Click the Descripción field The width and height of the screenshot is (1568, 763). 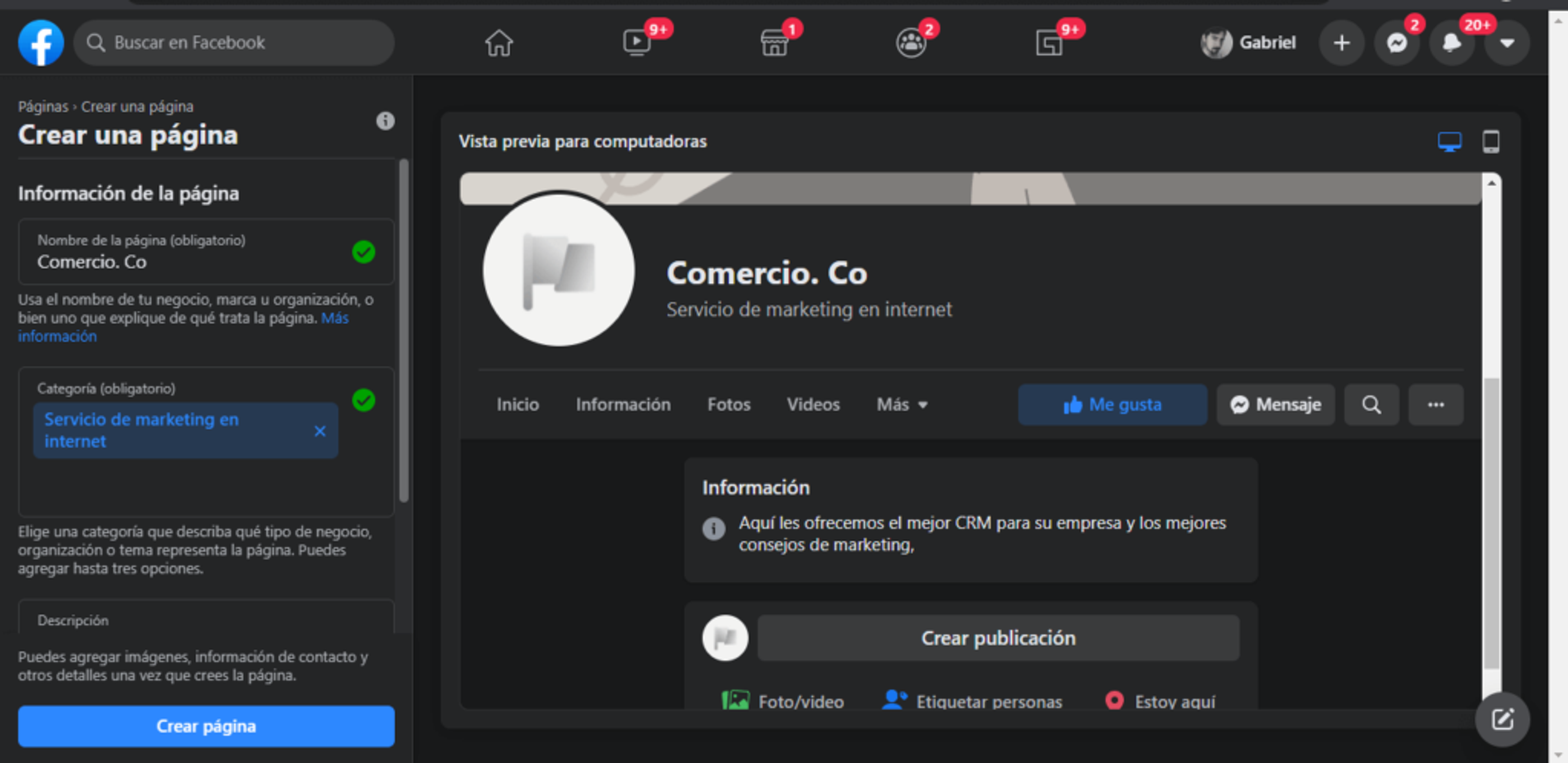[x=206, y=617]
